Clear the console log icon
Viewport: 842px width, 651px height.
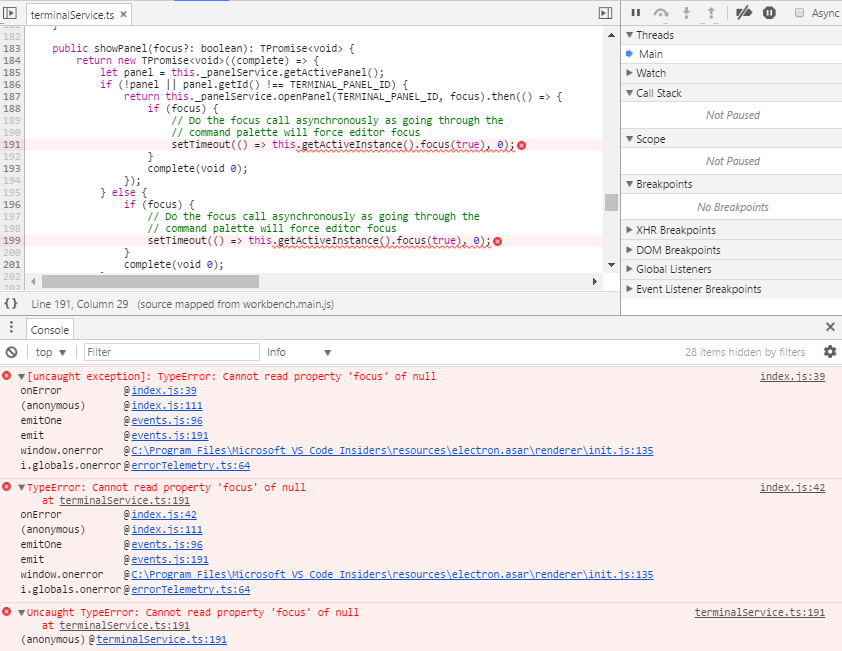(11, 352)
